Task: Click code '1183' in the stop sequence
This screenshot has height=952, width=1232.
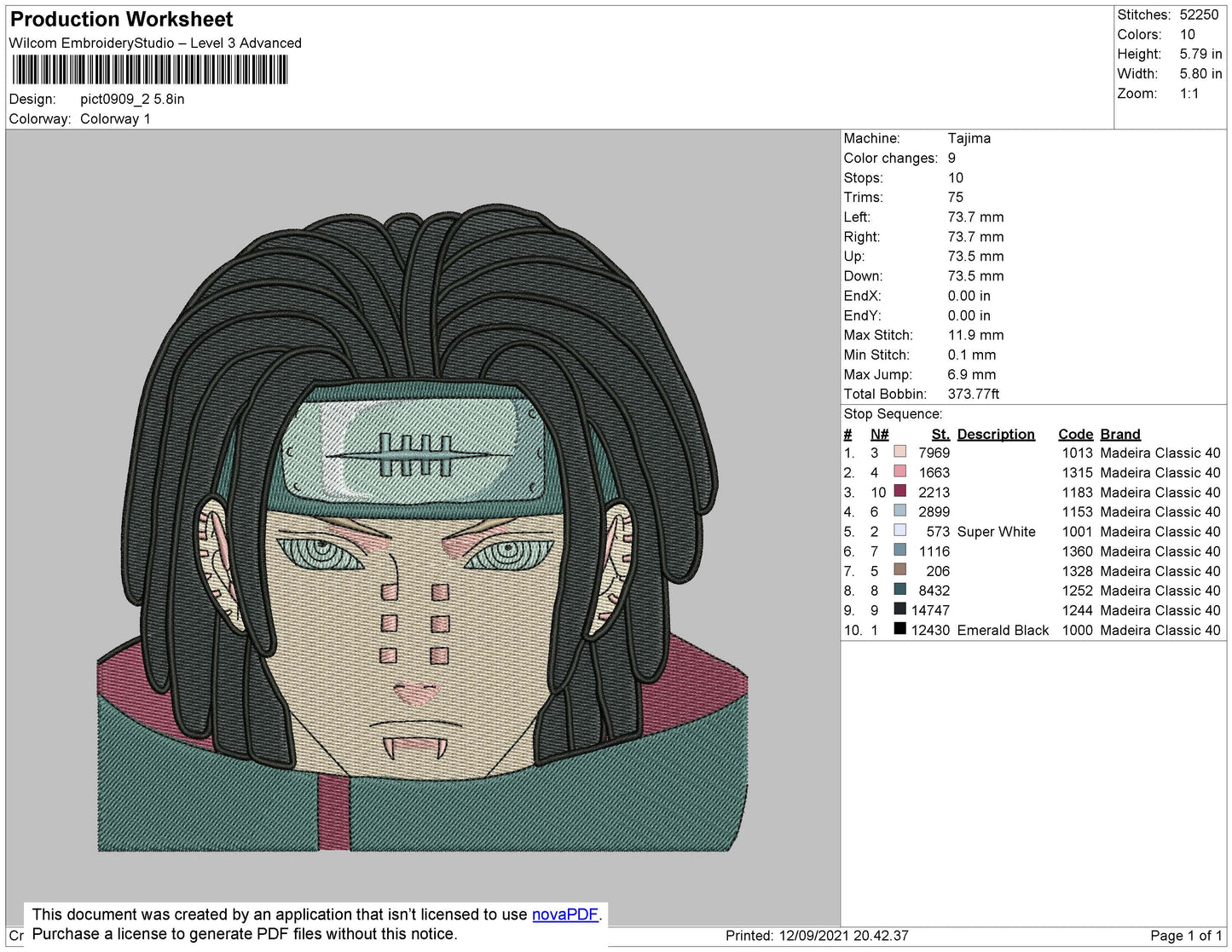Action: (1078, 492)
